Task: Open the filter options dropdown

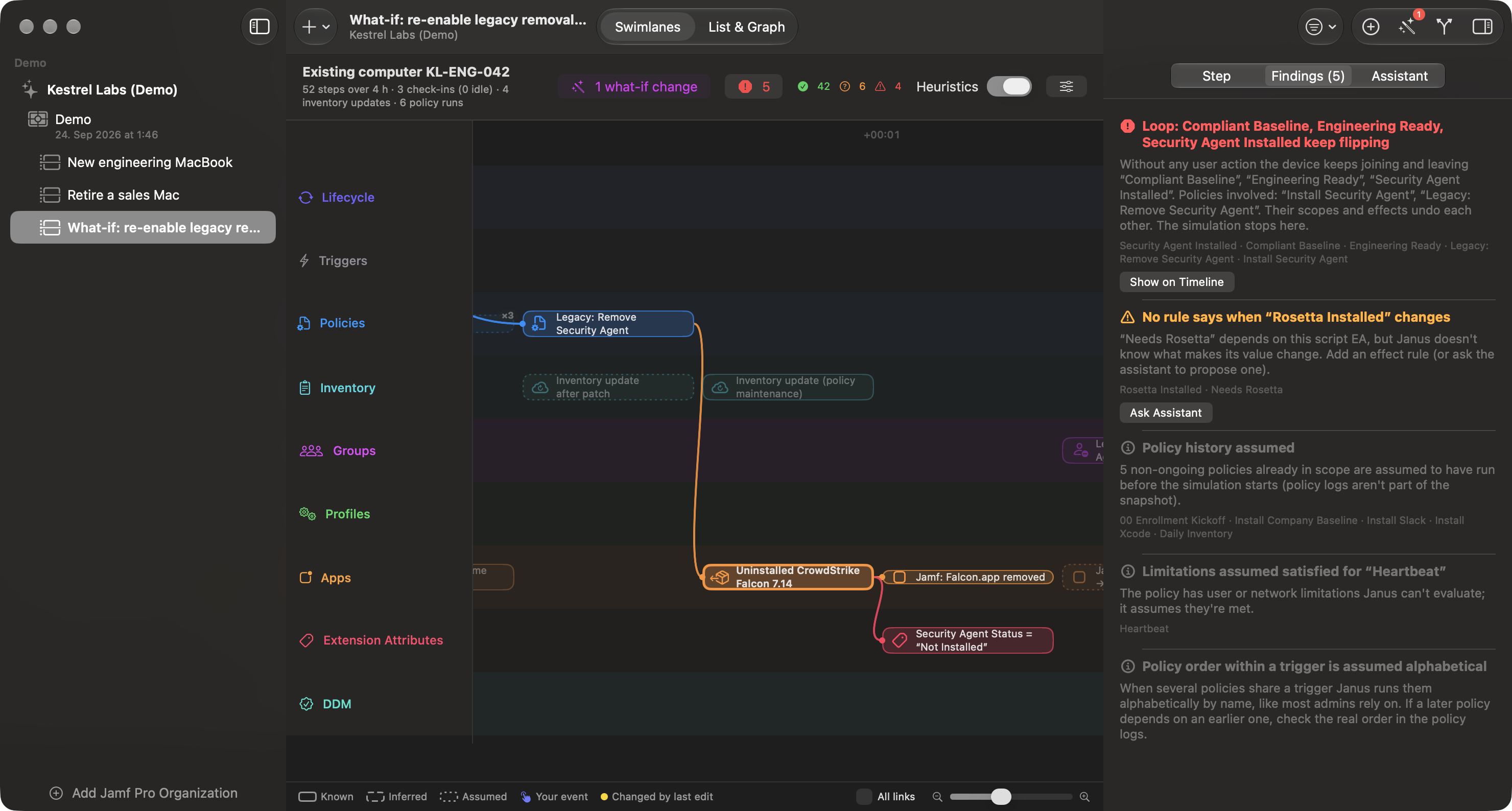Action: [1320, 27]
